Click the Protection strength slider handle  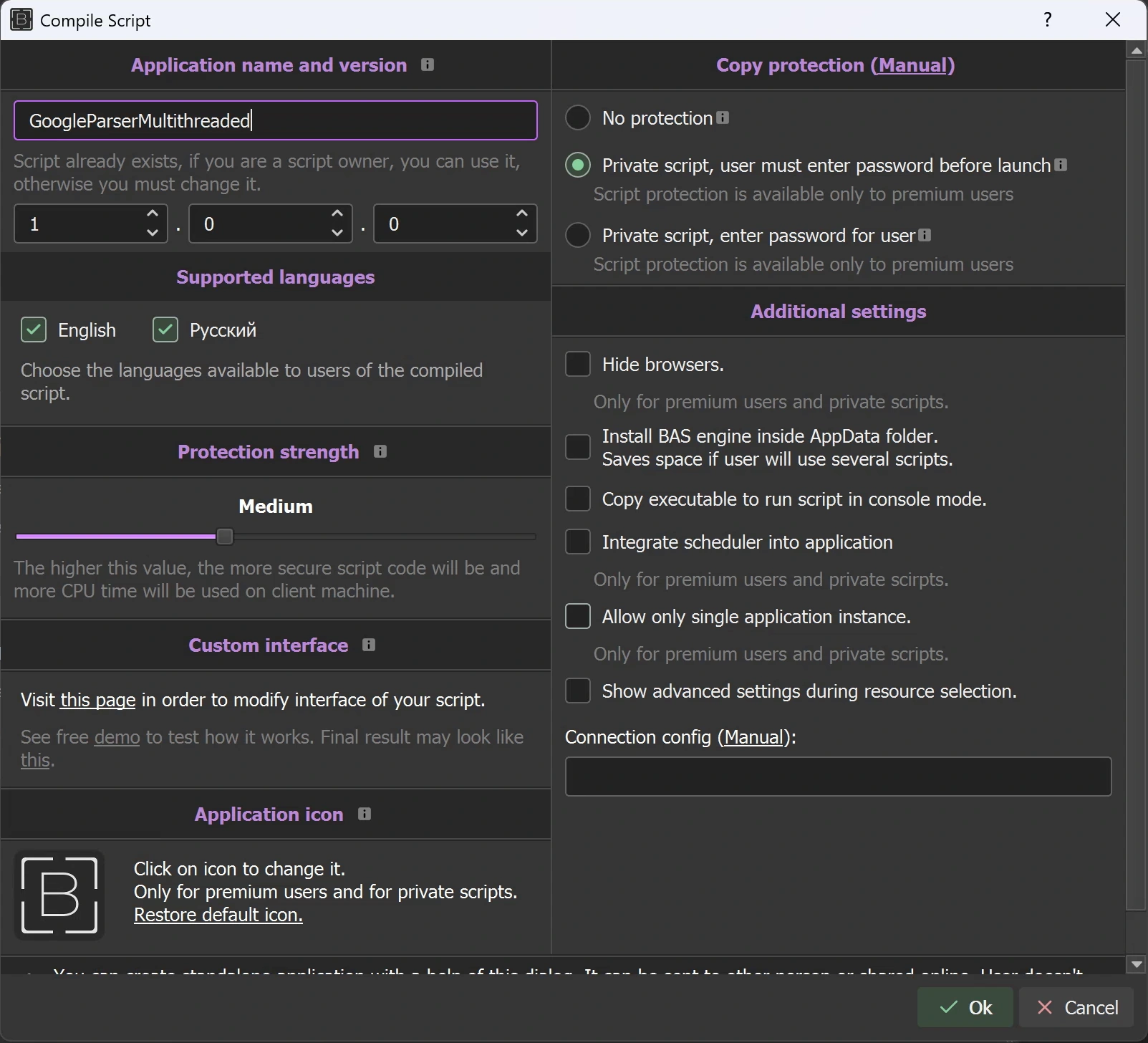225,536
